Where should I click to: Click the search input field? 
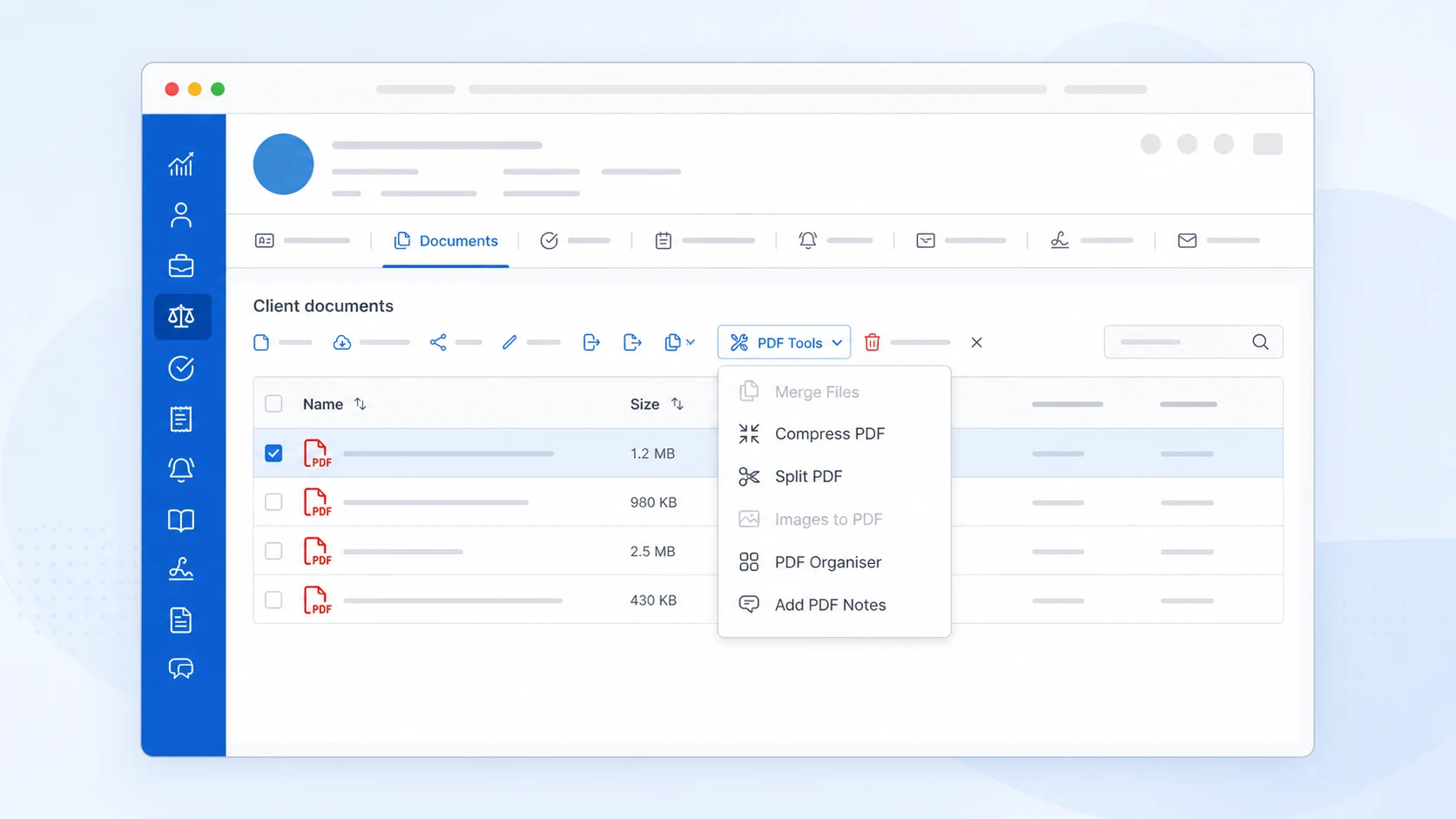1193,342
